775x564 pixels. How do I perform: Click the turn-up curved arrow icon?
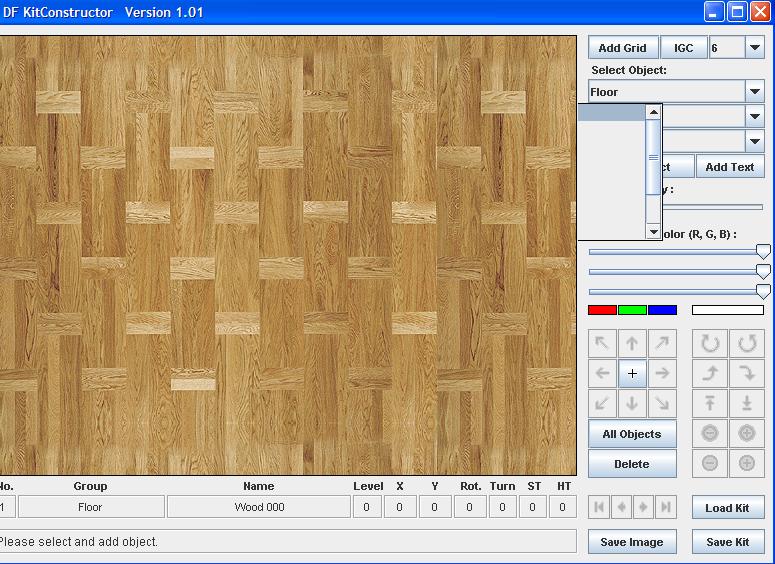coord(710,373)
